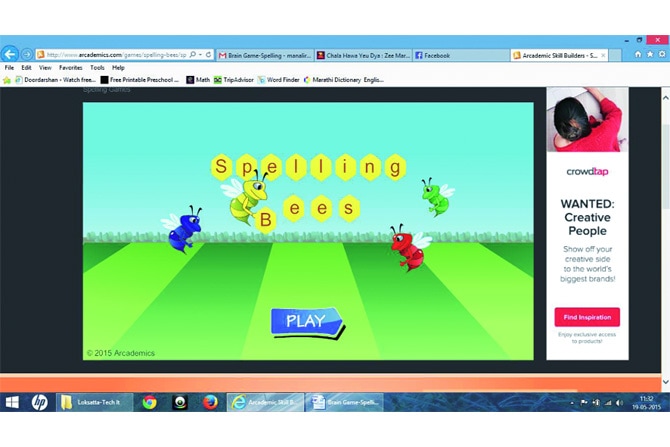Image resolution: width=670 pixels, height=447 pixels.
Task: Open the File menu
Action: 9,67
